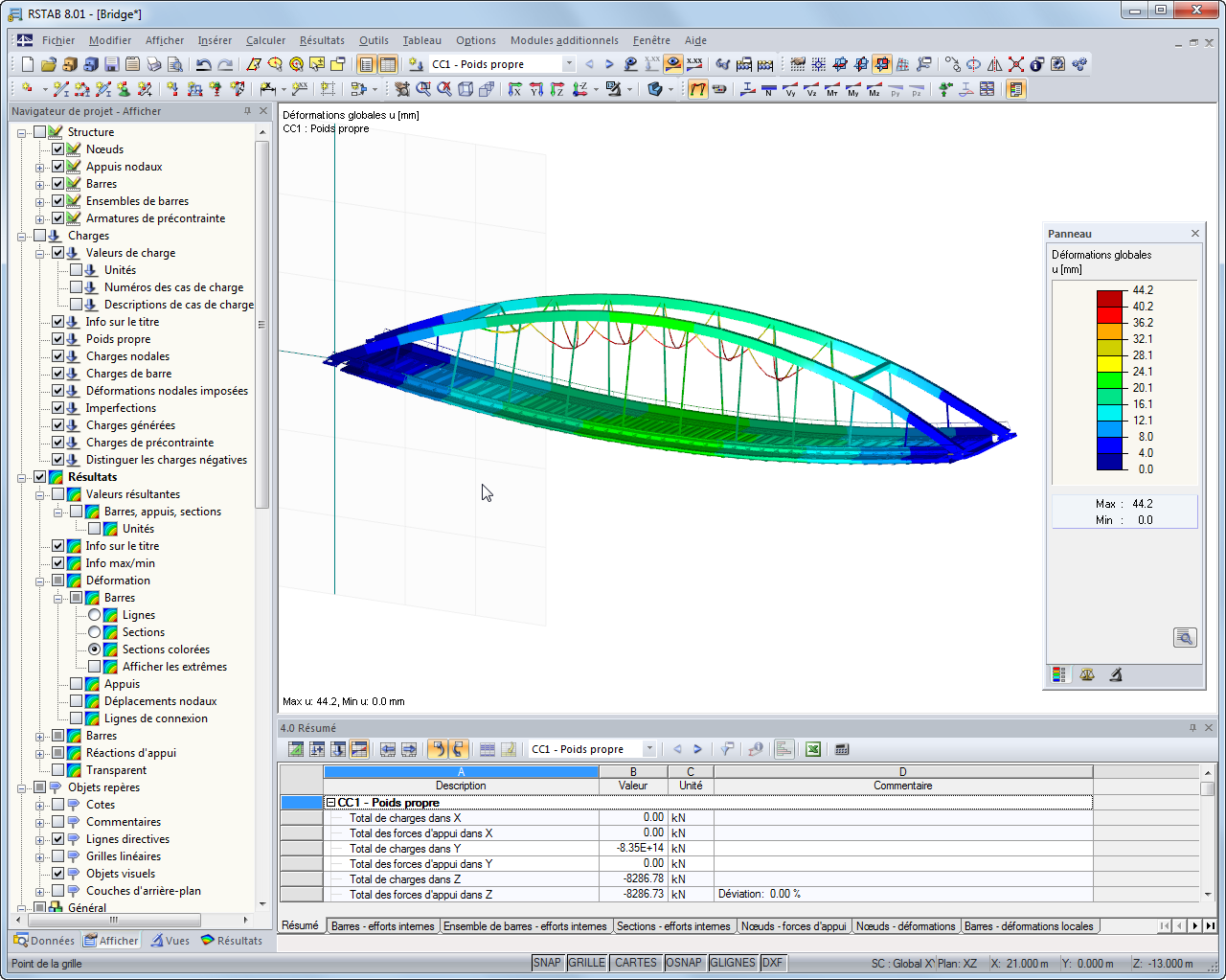This screenshot has height=980, width=1226.
Task: Enable the Unités checkbox under Valeurs de charge
Action: pyautogui.click(x=77, y=270)
